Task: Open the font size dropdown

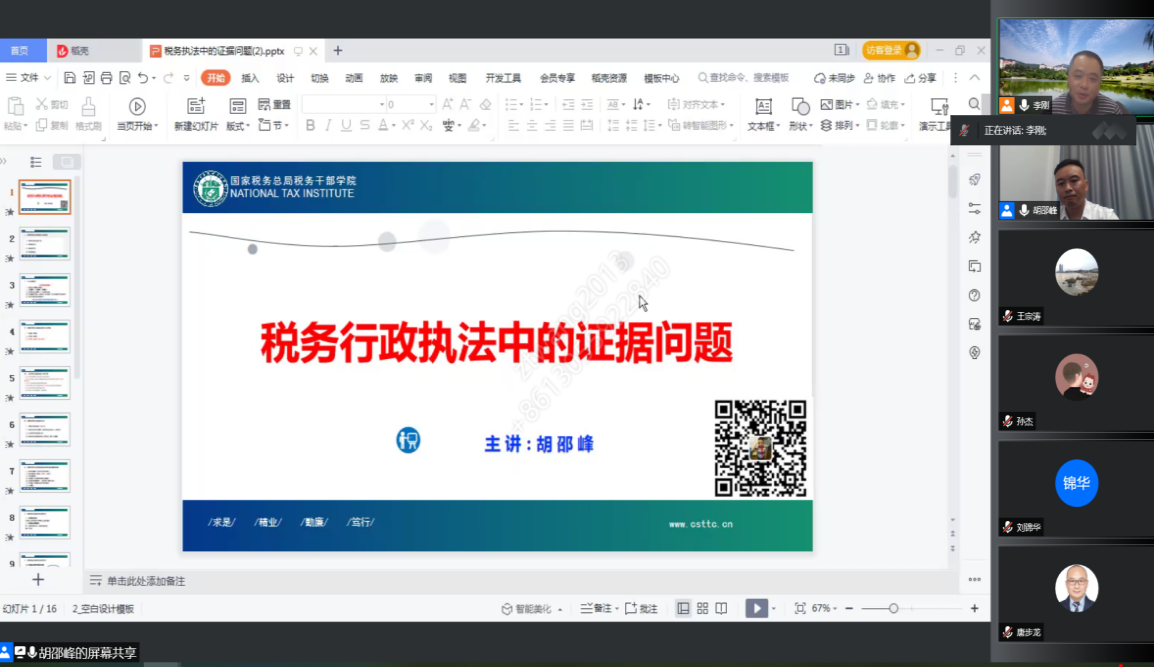Action: coord(432,104)
